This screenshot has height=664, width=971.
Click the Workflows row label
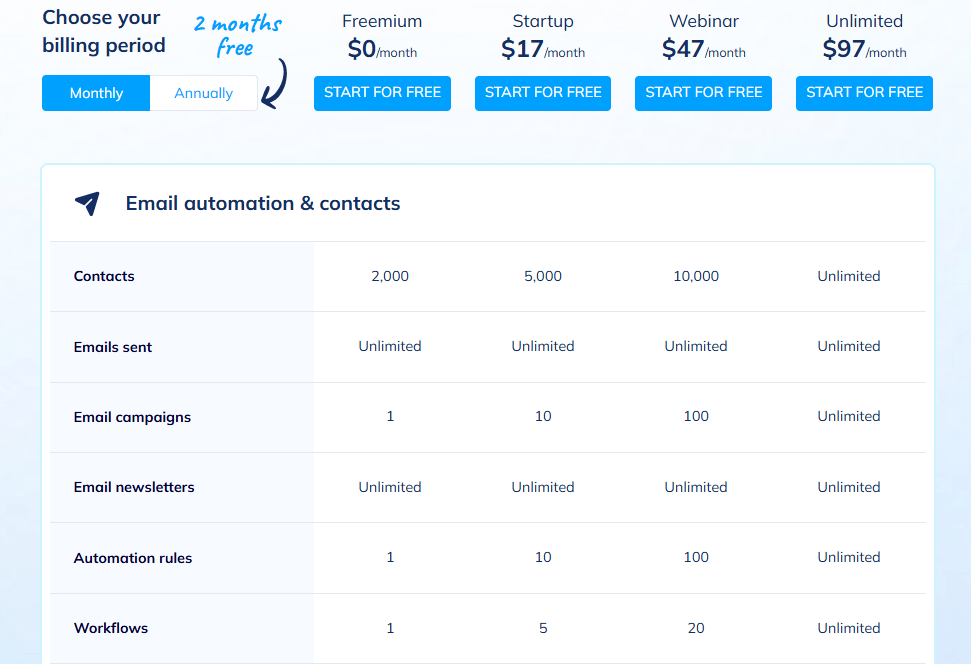point(111,628)
